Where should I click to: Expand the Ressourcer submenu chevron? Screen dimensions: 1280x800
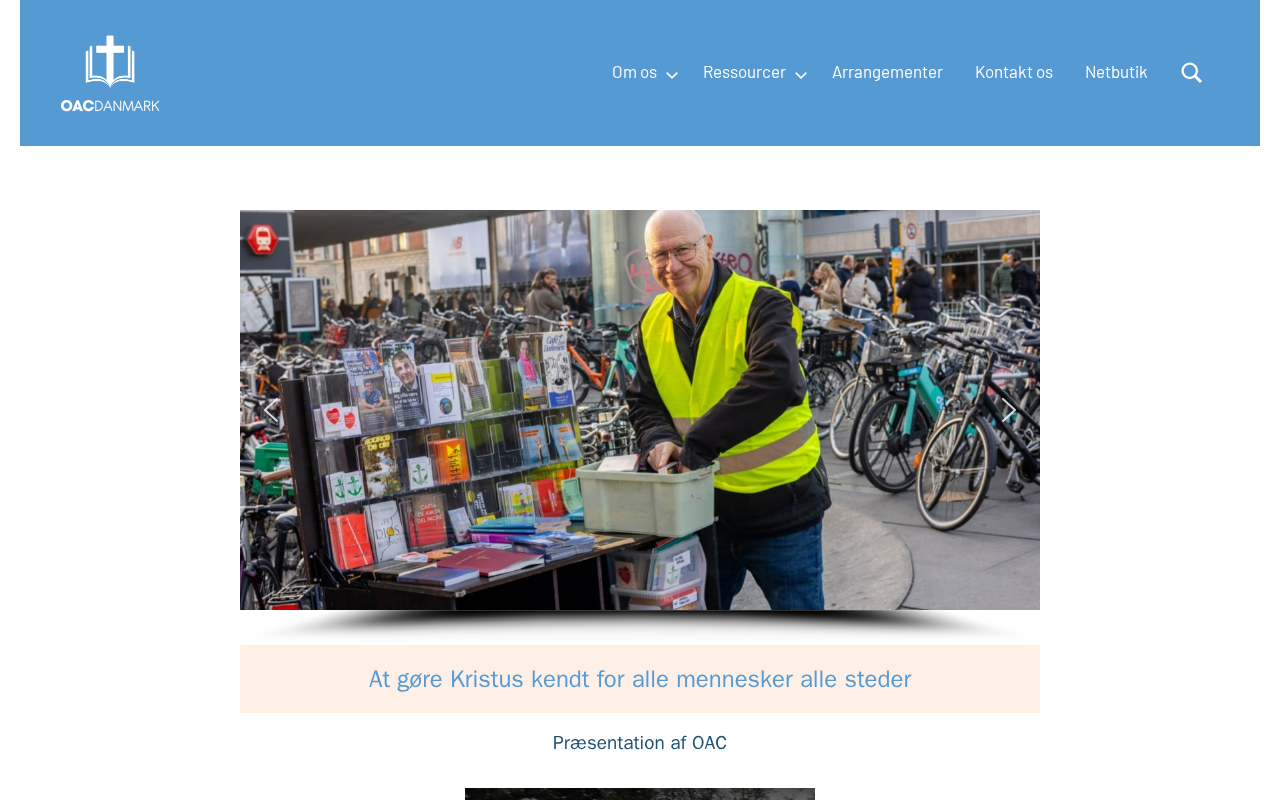801,75
